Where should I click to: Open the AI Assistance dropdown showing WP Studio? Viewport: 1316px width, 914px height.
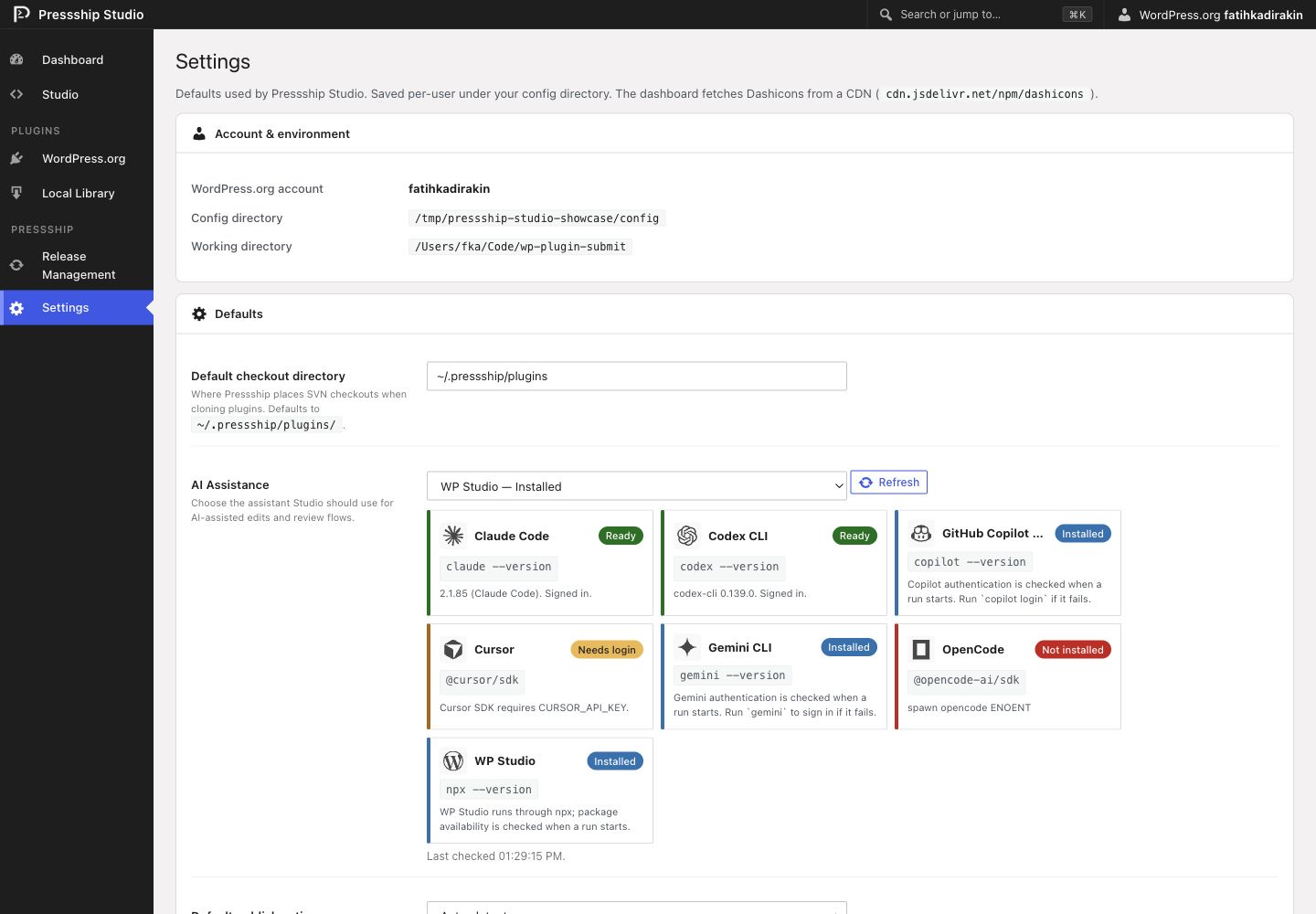tap(637, 486)
